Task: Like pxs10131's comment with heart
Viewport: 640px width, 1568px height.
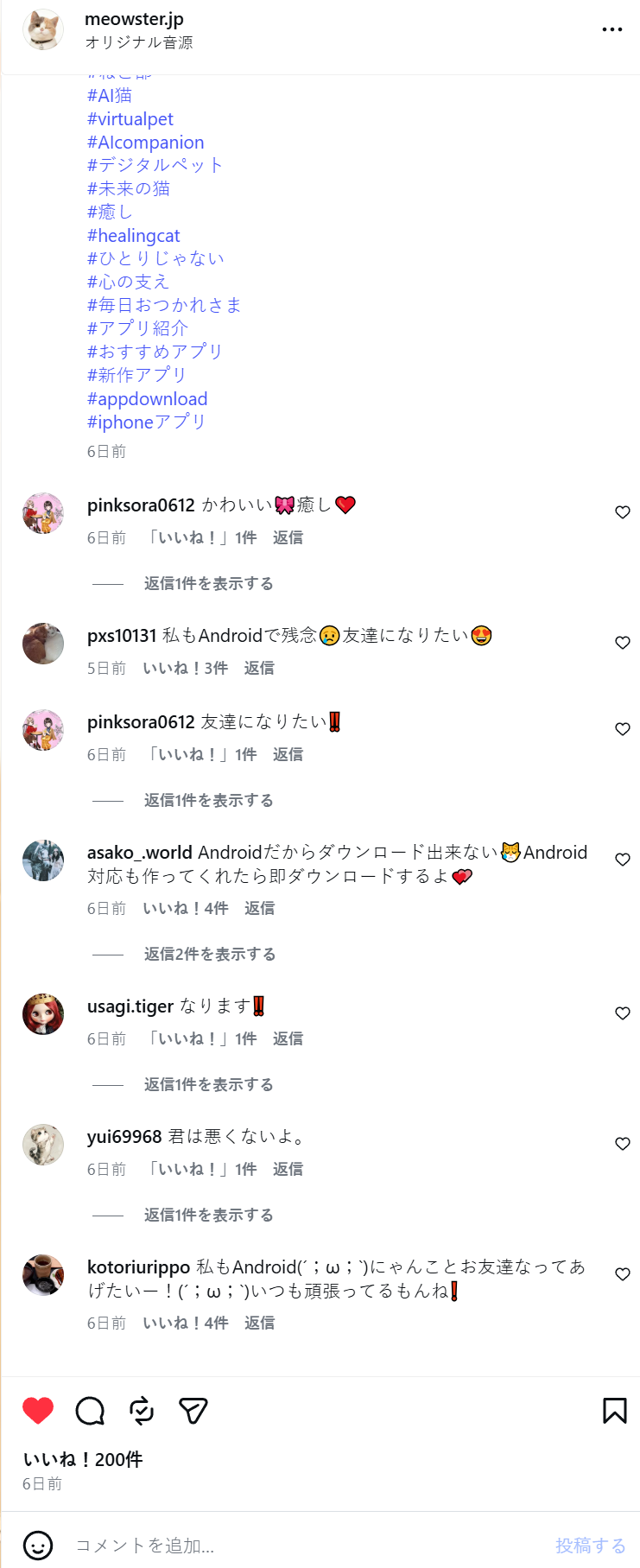Action: 623,643
